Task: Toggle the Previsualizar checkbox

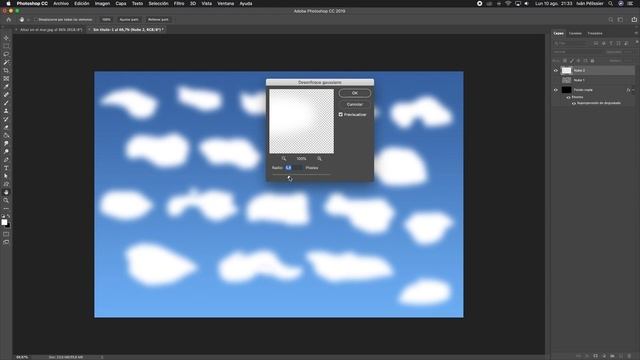Action: (x=341, y=115)
